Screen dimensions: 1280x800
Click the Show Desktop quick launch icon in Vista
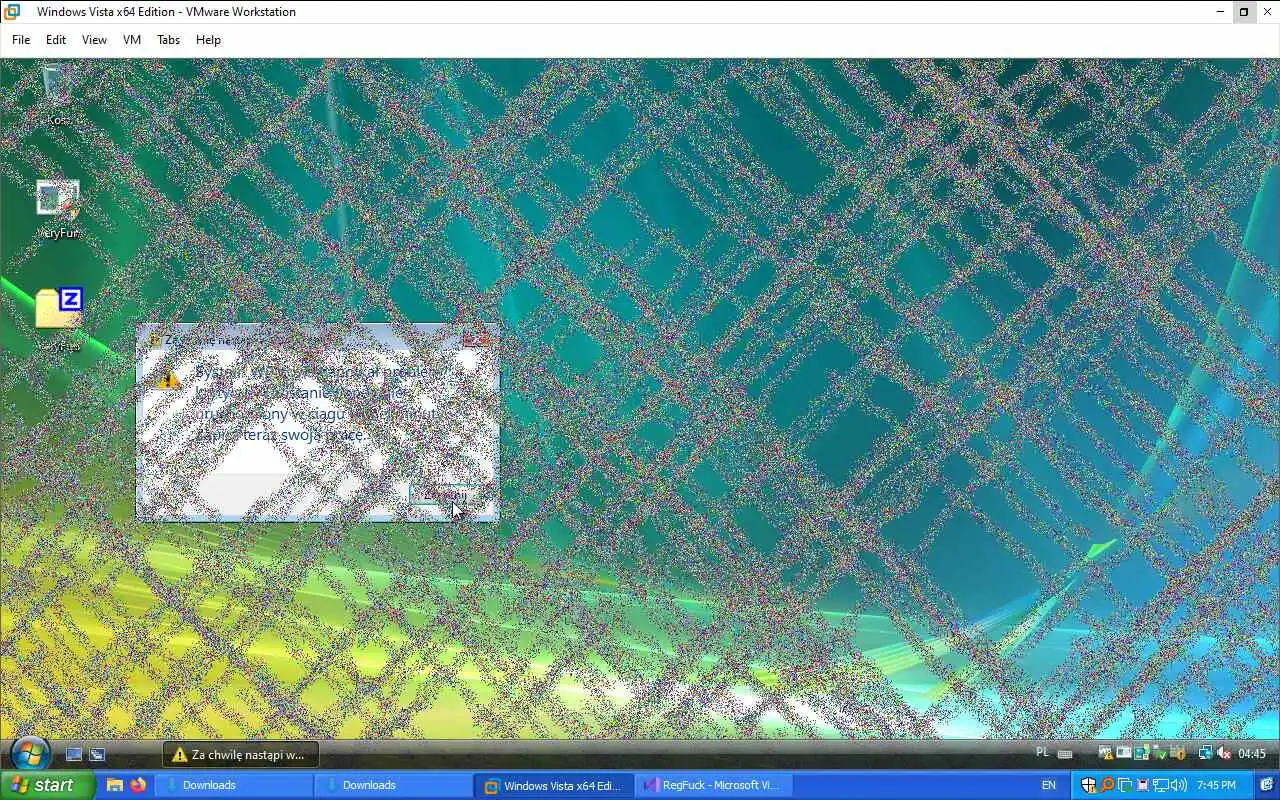click(74, 755)
